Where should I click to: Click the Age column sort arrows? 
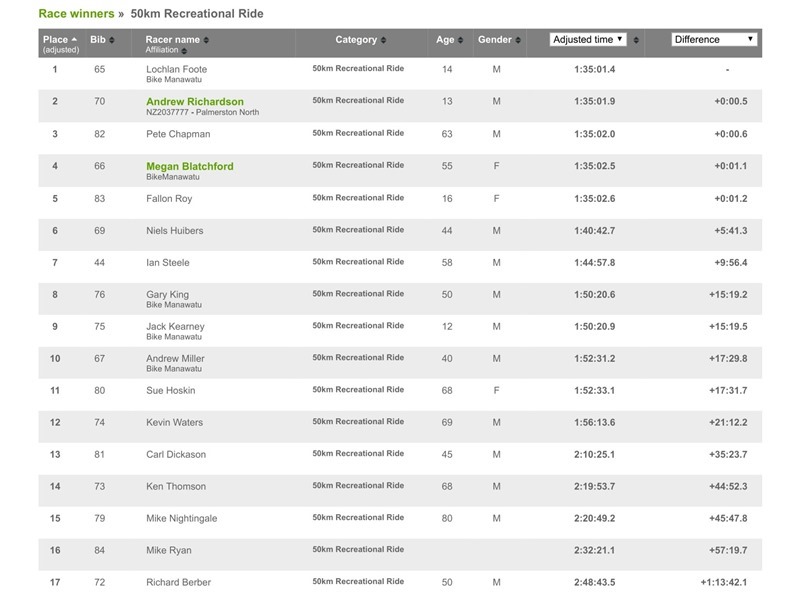[x=461, y=40]
